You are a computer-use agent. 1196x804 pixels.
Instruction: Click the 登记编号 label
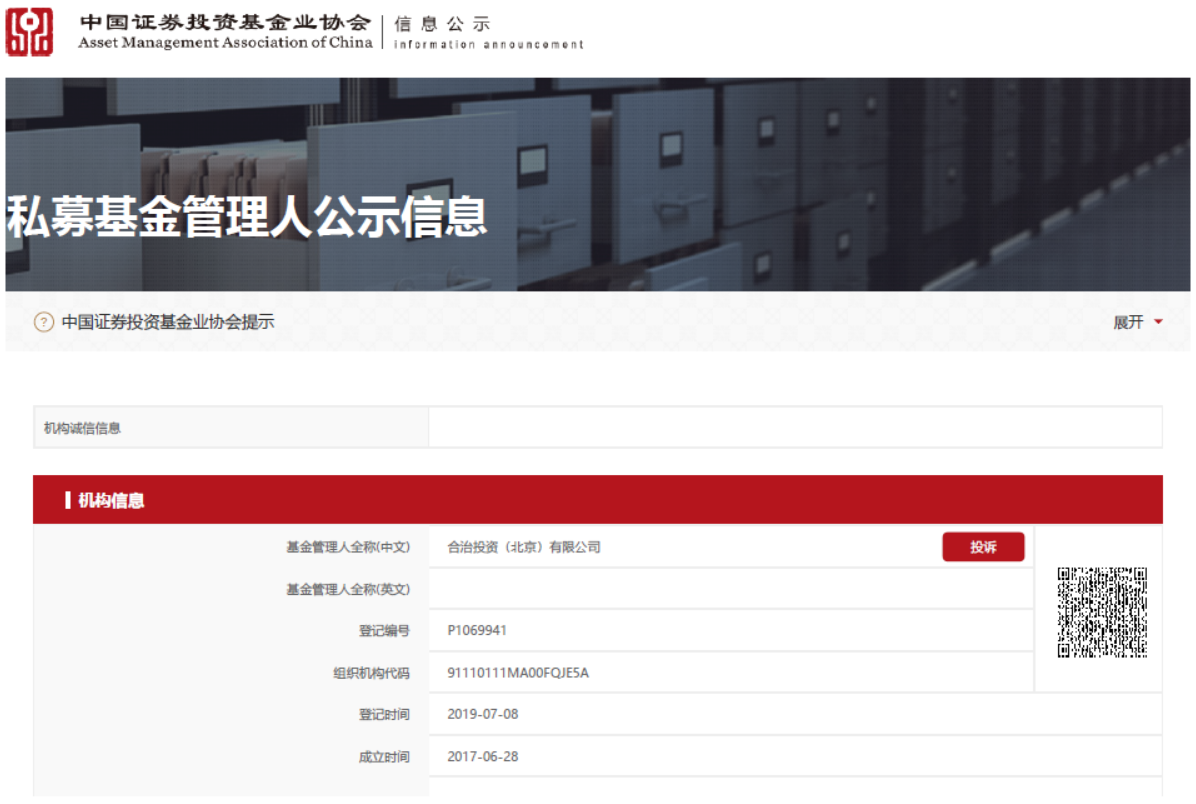[x=384, y=631]
